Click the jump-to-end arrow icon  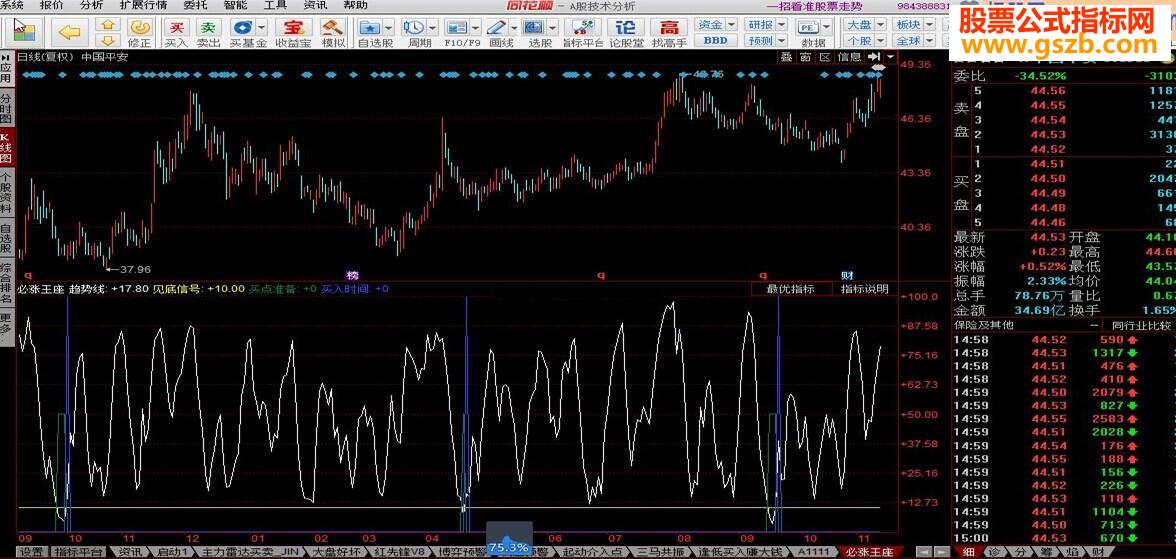[x=874, y=56]
